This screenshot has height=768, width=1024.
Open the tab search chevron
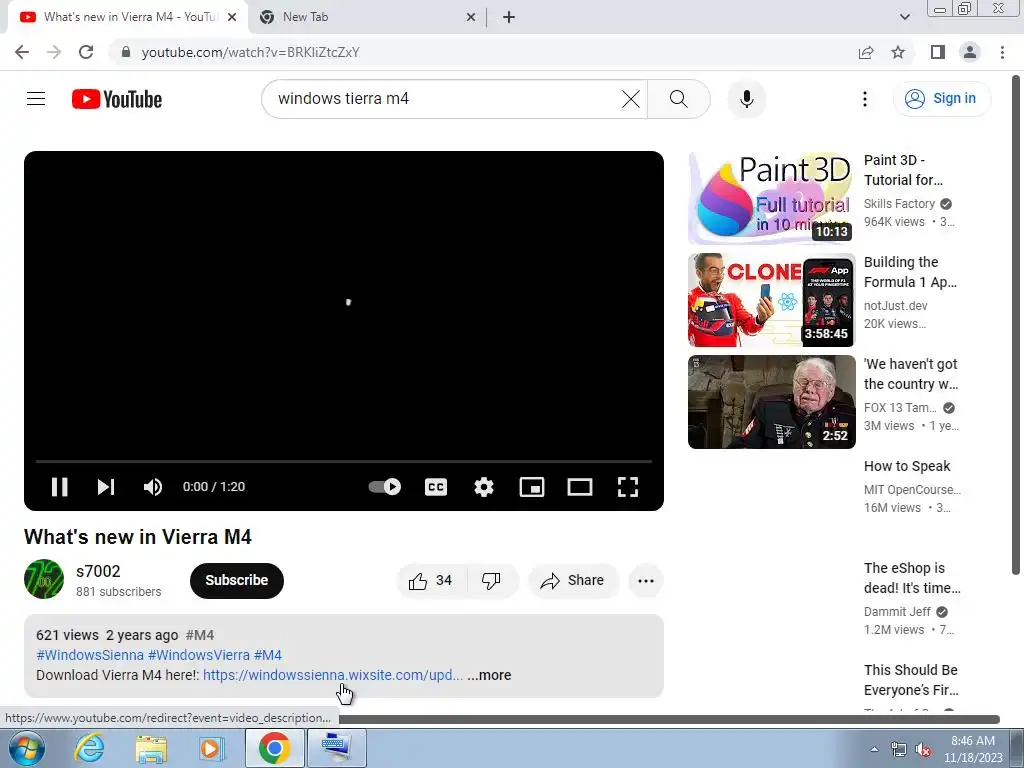(904, 17)
